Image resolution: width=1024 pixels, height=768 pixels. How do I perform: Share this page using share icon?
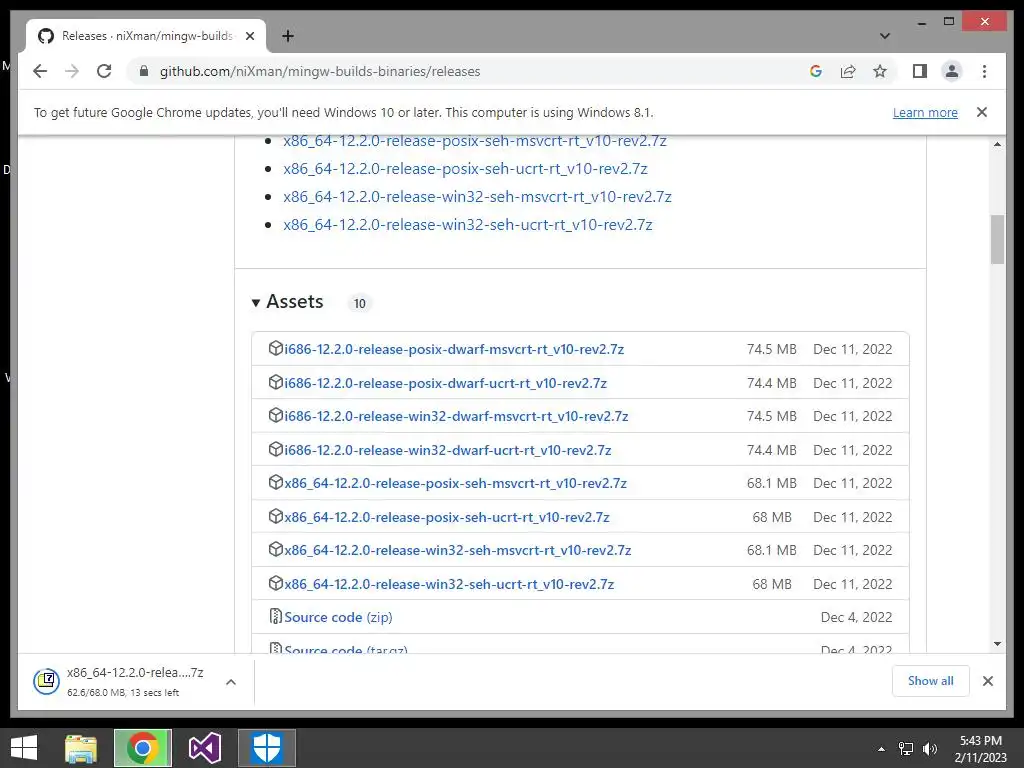[x=848, y=71]
